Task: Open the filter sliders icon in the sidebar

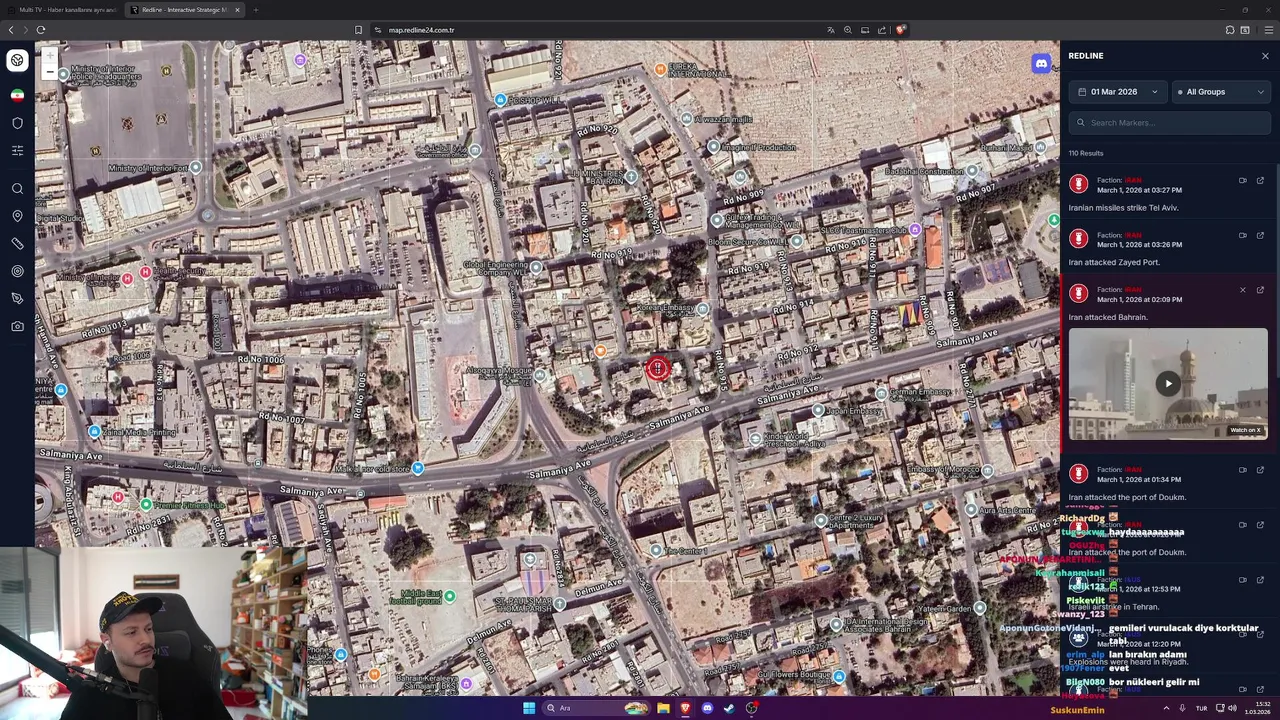Action: [x=17, y=150]
